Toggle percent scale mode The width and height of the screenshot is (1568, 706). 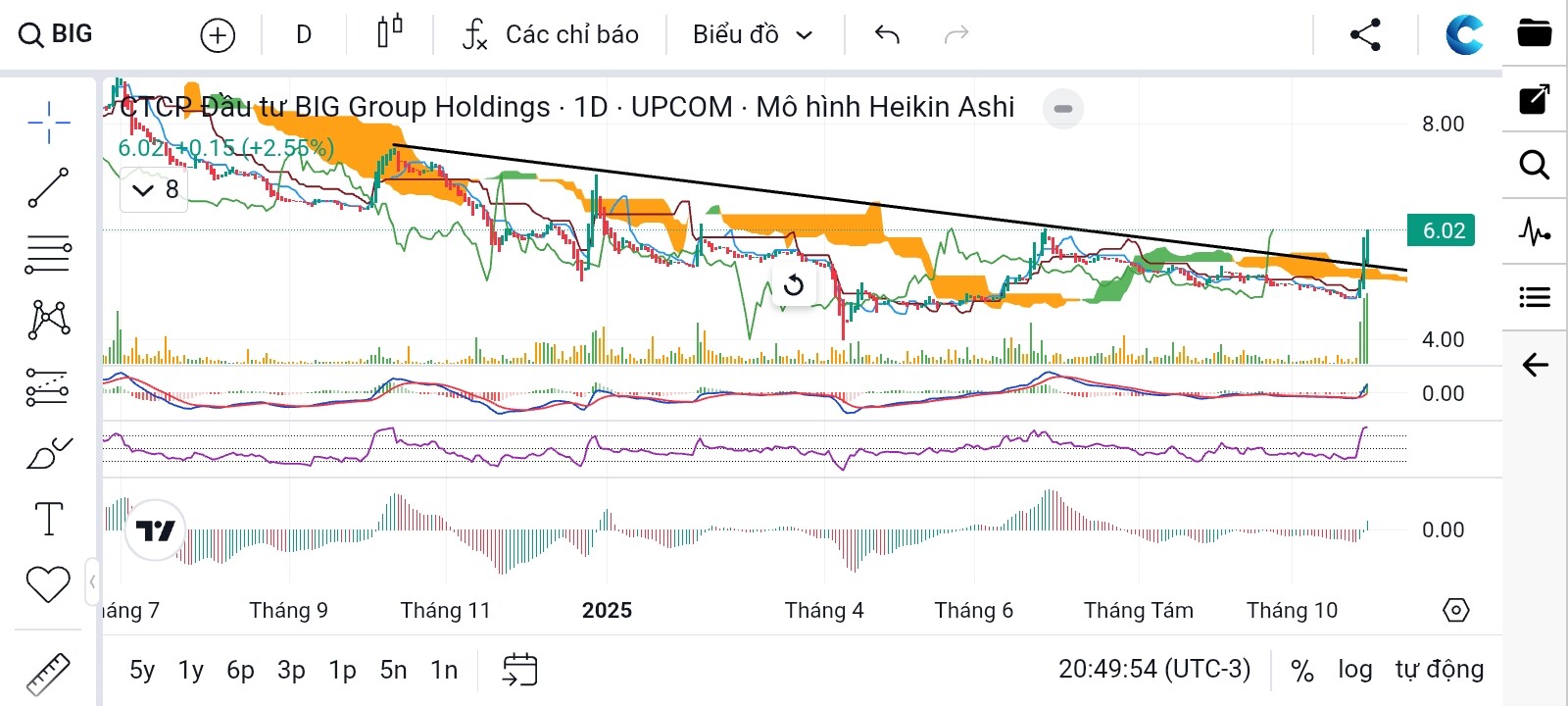1301,671
